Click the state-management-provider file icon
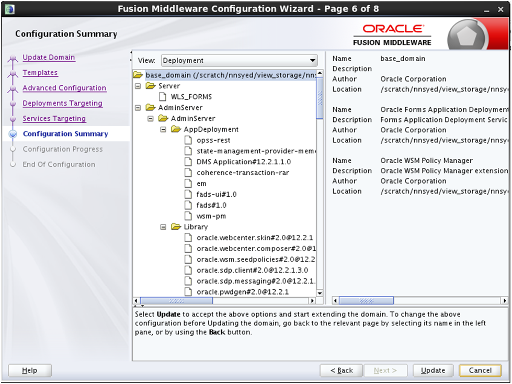Image resolution: width=512 pixels, height=384 pixels. tap(188, 151)
